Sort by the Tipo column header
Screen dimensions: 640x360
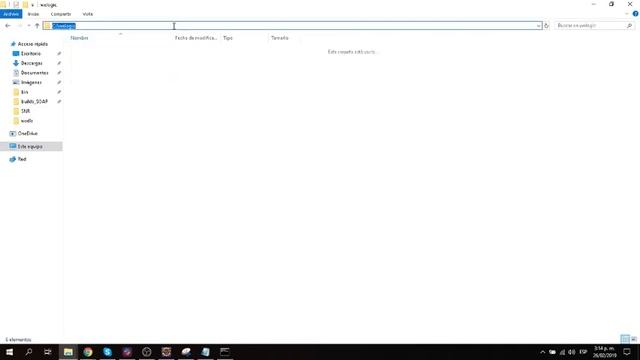pyautogui.click(x=228, y=38)
